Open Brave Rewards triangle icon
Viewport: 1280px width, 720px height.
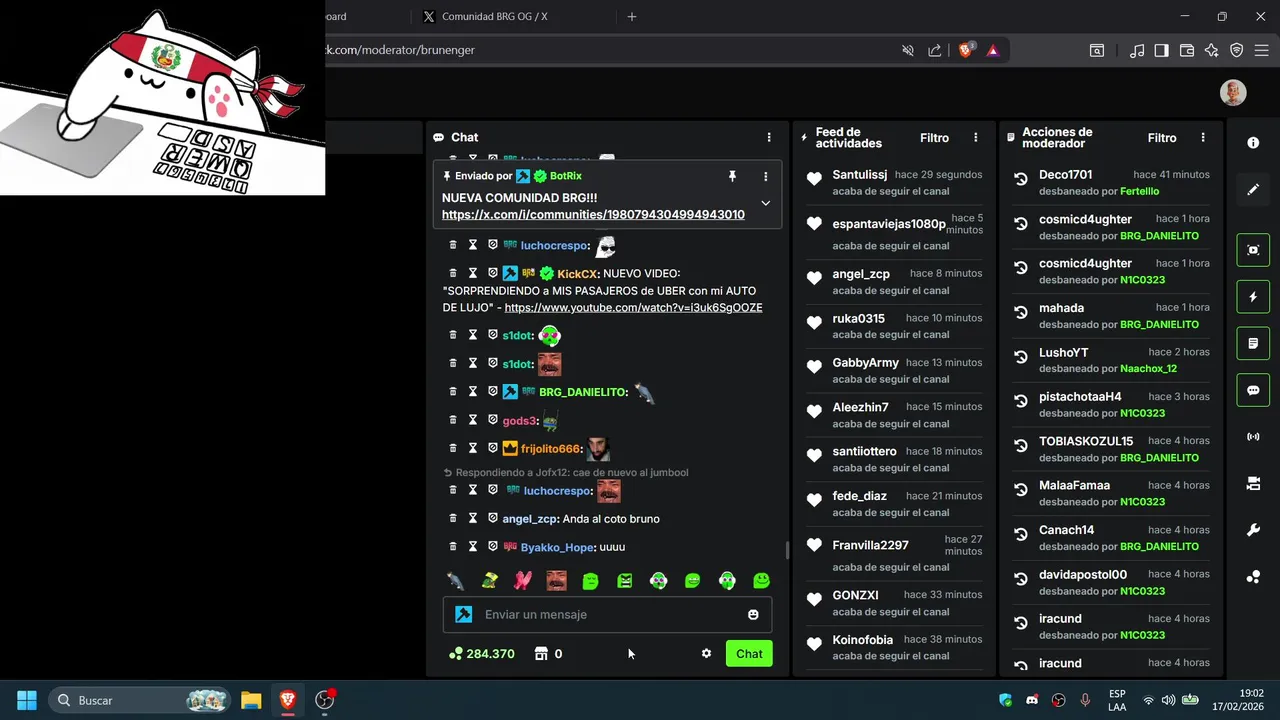[x=993, y=50]
